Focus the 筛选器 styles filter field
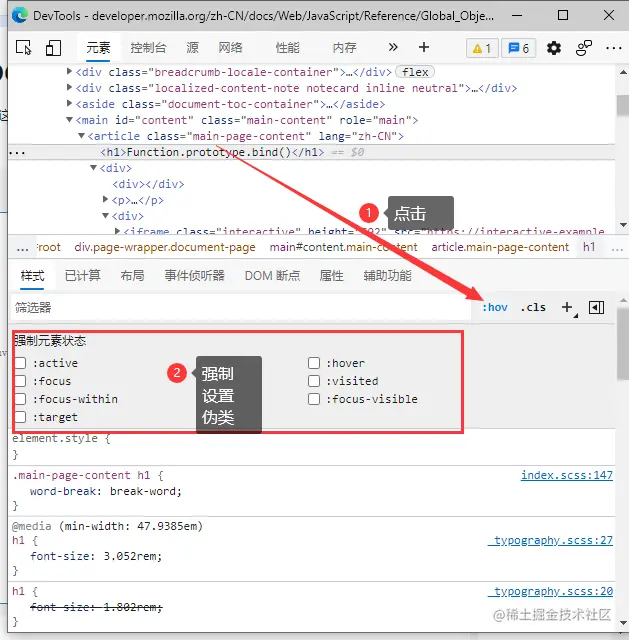The height and width of the screenshot is (640, 629). pos(241,307)
